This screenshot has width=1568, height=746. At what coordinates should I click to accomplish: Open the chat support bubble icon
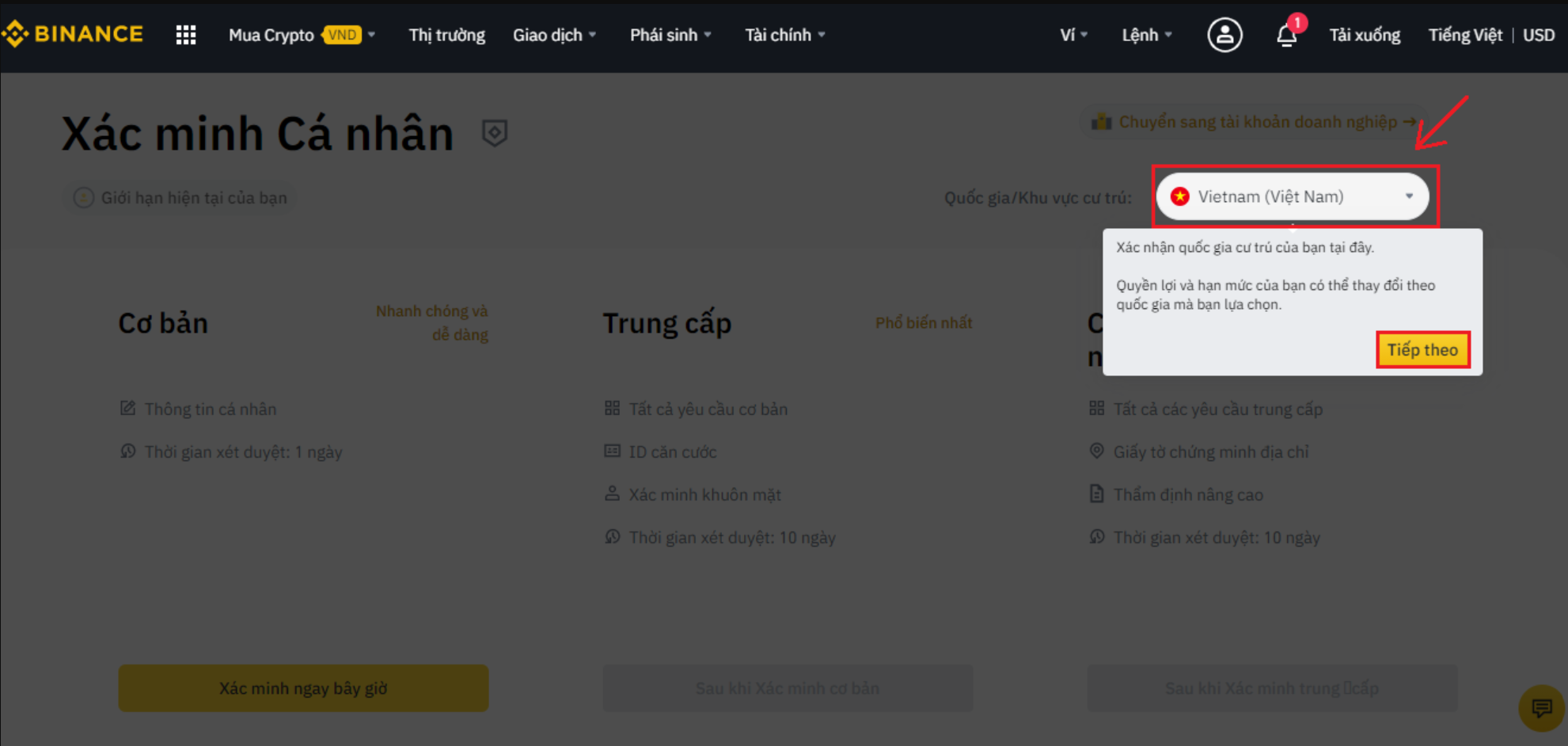pos(1541,707)
